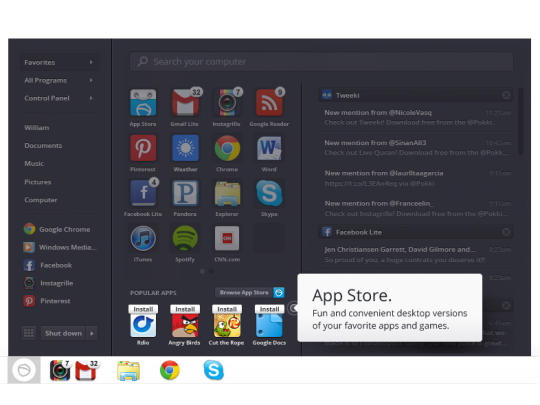Open the Shut down options arrow
The height and width of the screenshot is (405, 540).
[x=92, y=333]
